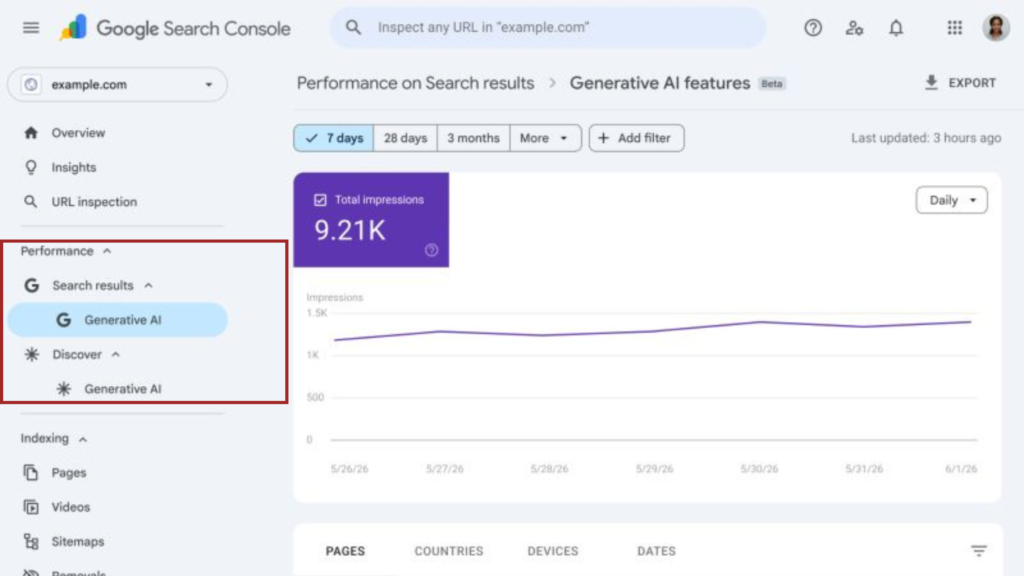Screen dimensions: 1024x576
Task: Open notifications bell
Action: [x=896, y=27]
